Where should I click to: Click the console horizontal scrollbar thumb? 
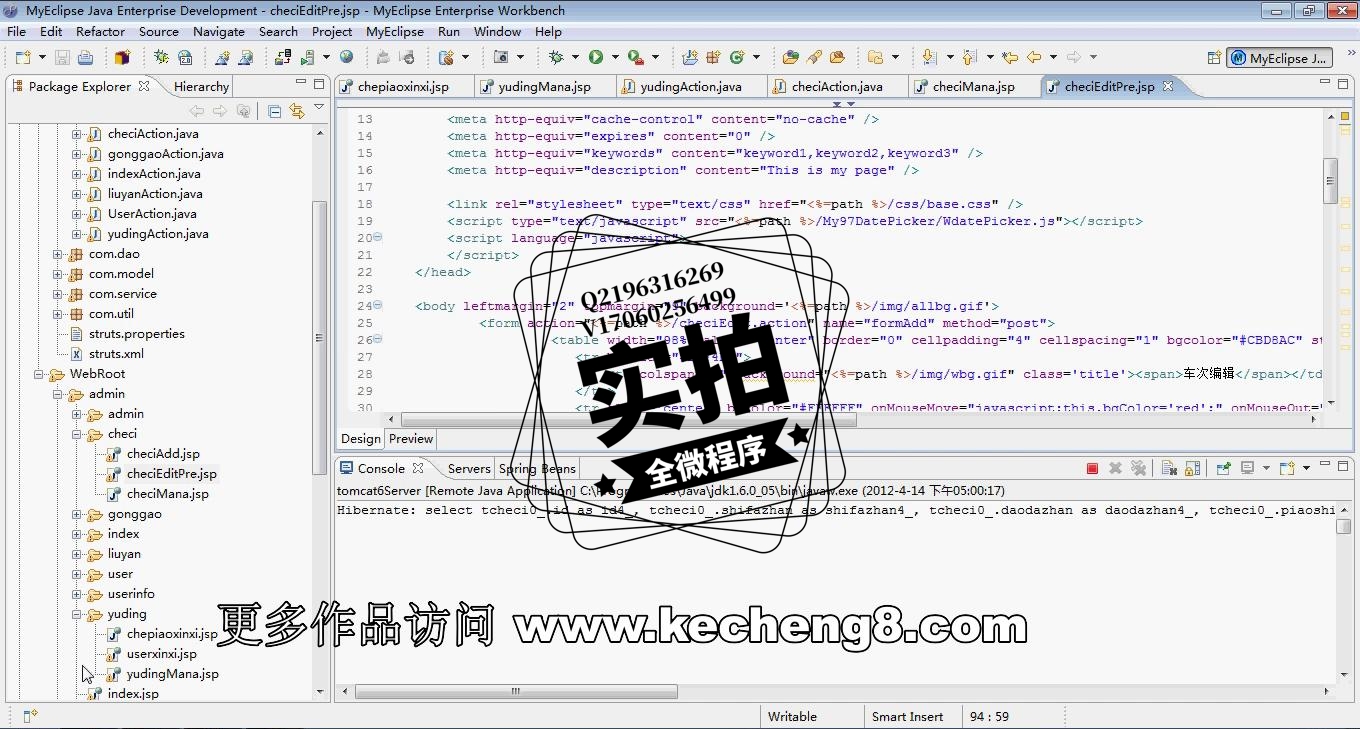pos(516,691)
